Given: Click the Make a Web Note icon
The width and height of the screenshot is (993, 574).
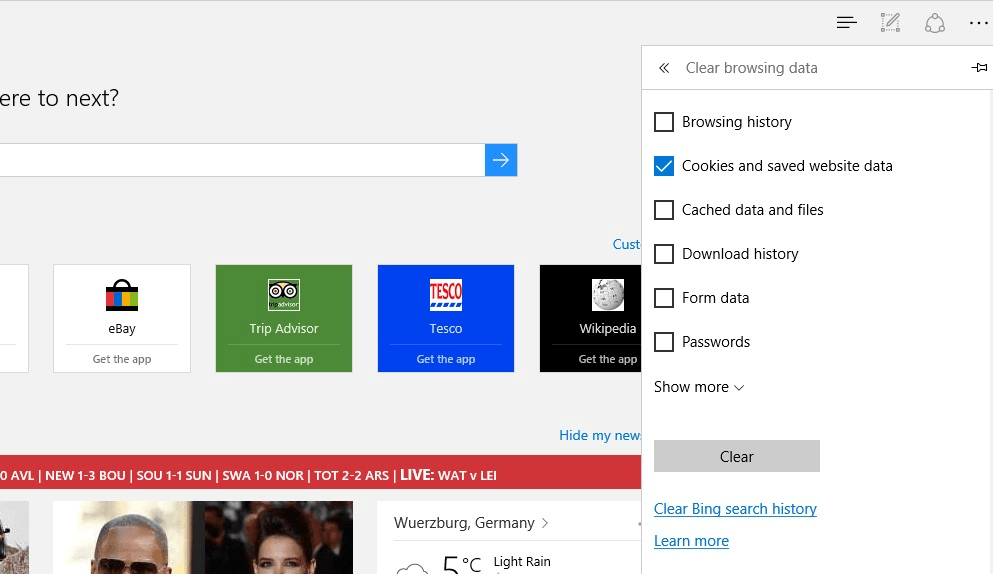Looking at the screenshot, I should [890, 23].
